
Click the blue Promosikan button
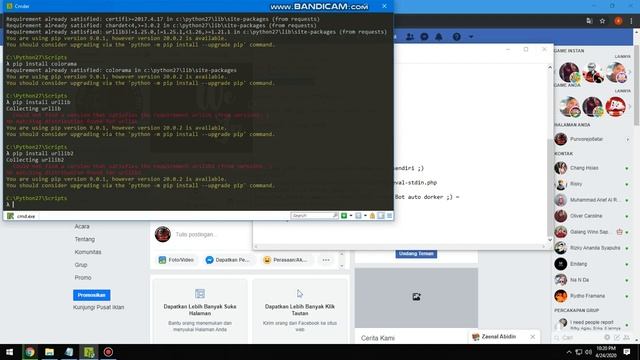(x=91, y=295)
